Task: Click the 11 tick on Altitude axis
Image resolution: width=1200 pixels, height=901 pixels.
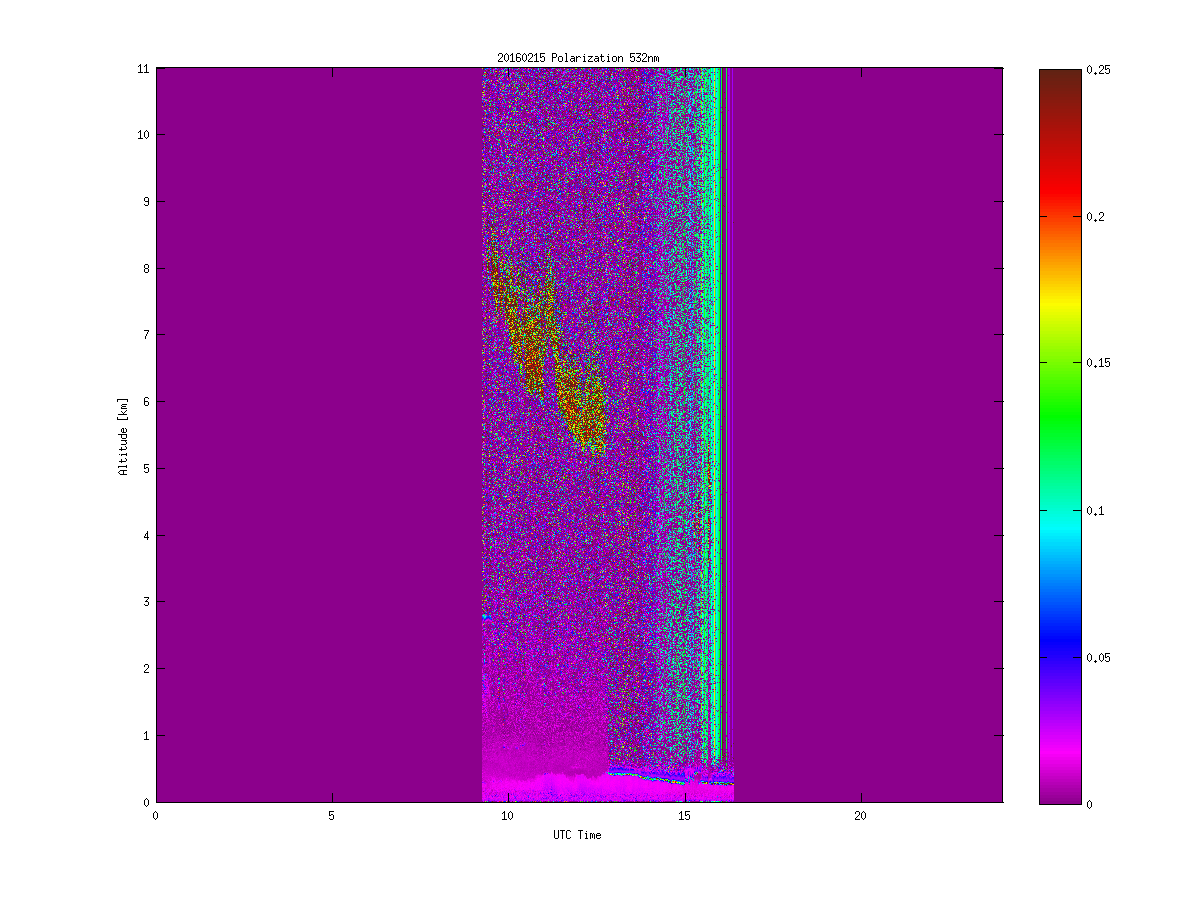Action: tap(143, 68)
